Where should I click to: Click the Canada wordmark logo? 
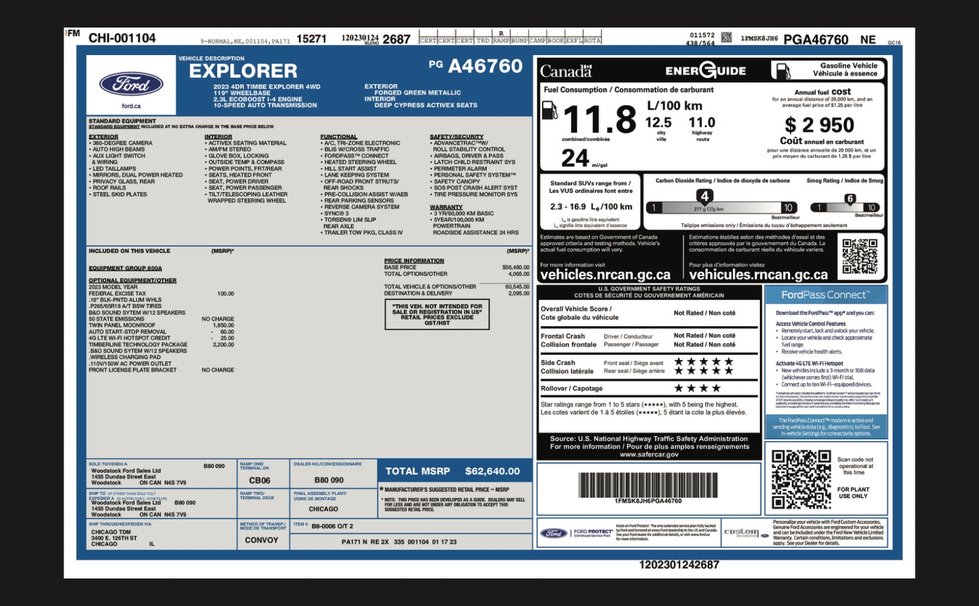point(566,71)
